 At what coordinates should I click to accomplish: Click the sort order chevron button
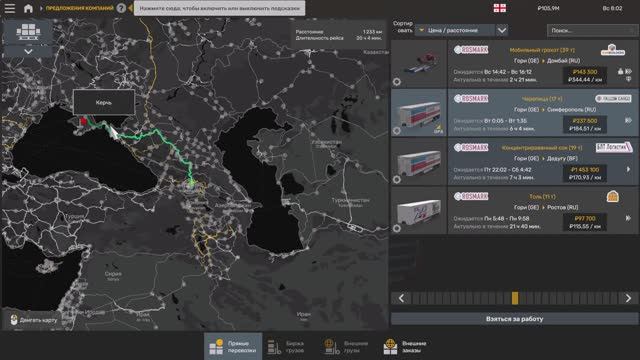[x=502, y=30]
